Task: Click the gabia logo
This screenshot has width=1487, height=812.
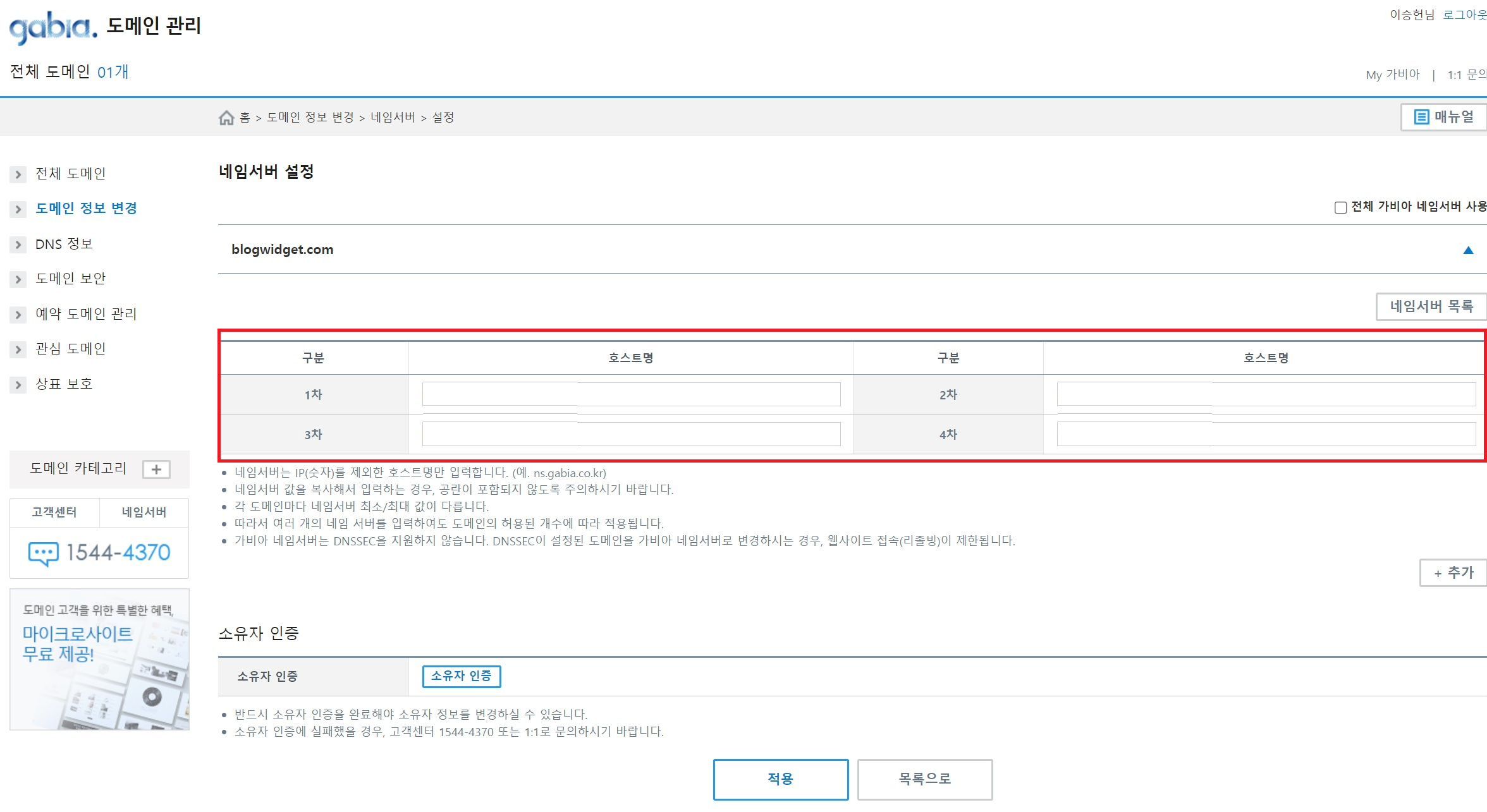Action: tap(53, 27)
